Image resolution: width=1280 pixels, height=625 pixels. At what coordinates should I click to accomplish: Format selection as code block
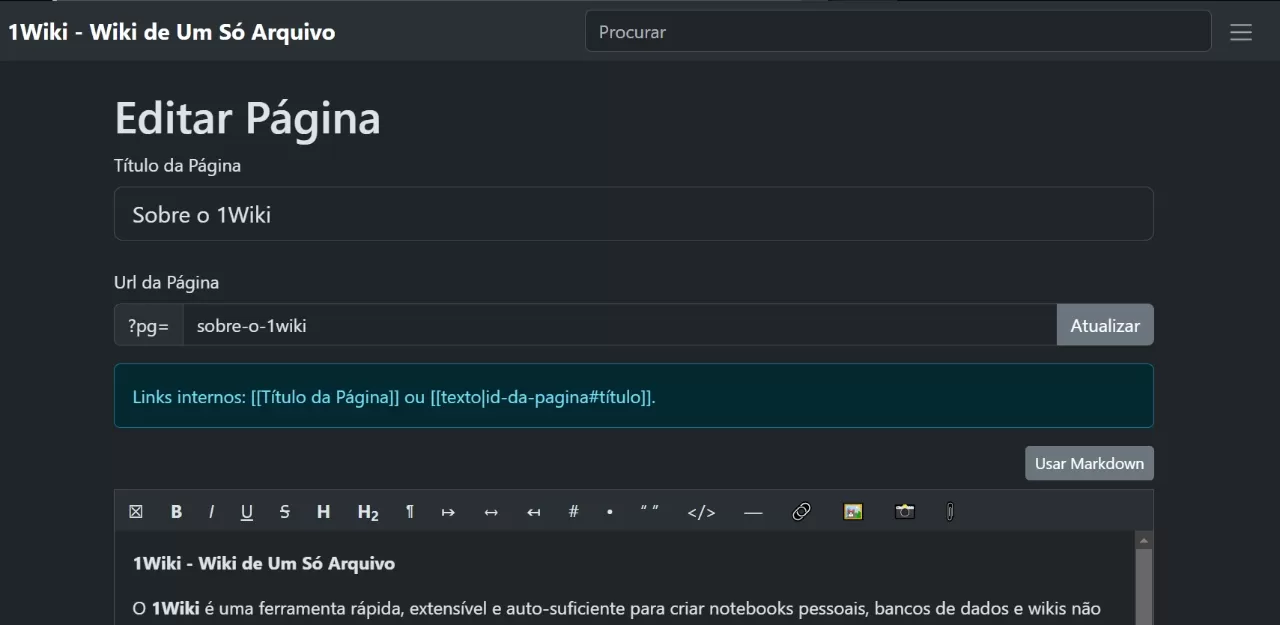(702, 512)
